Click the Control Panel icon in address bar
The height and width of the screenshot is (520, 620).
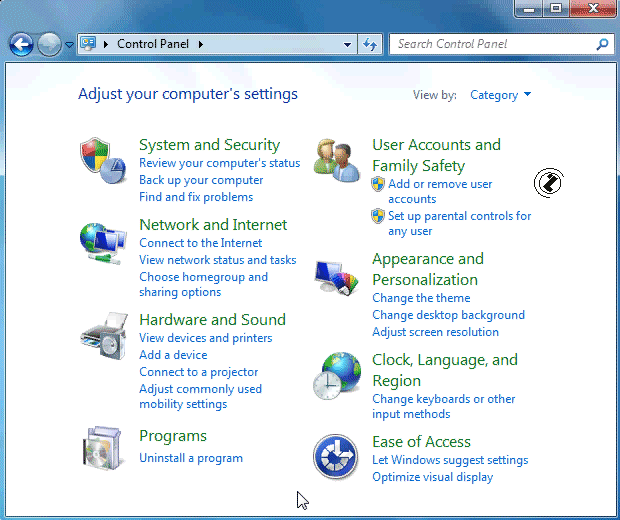88,43
